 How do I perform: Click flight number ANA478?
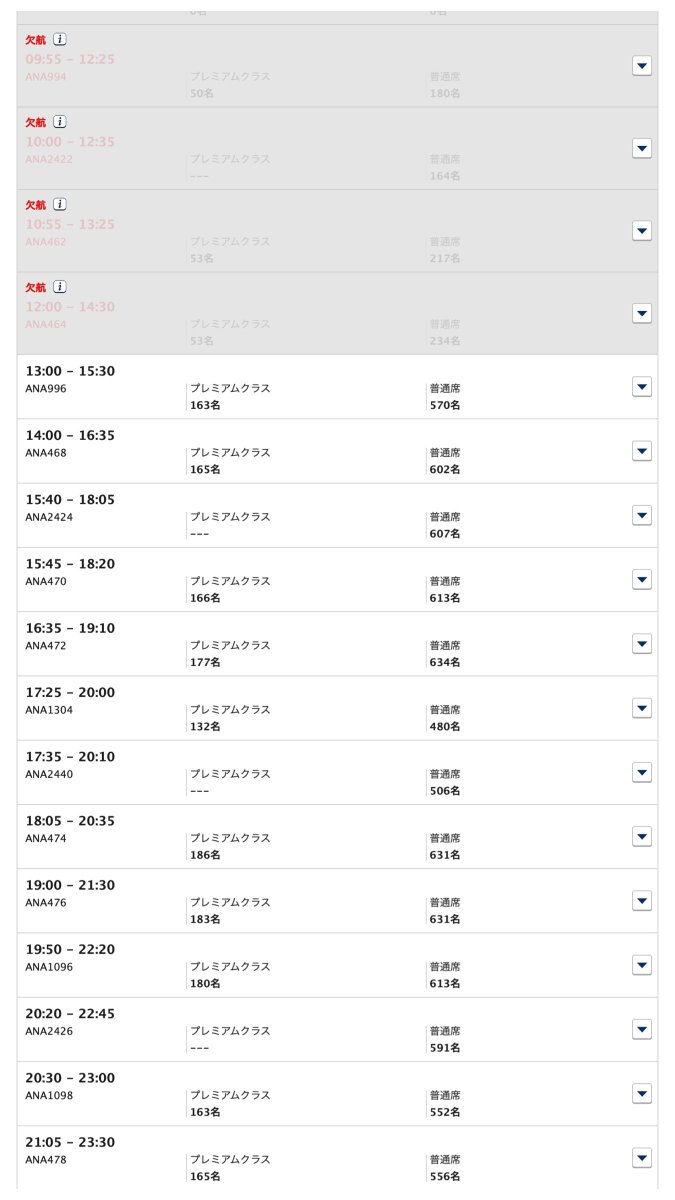46,1159
